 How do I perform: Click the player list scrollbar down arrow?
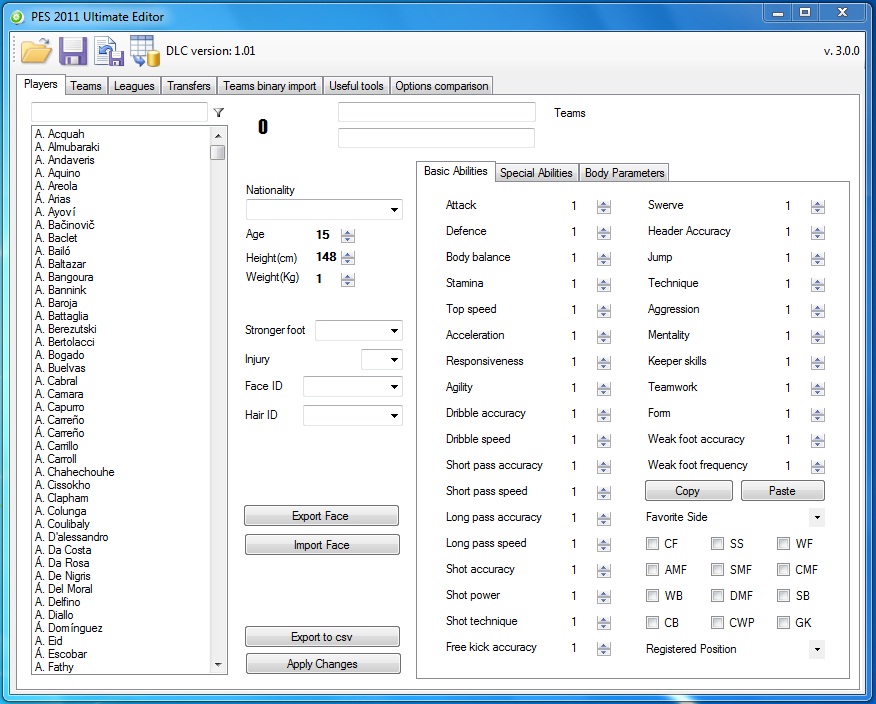(x=218, y=665)
